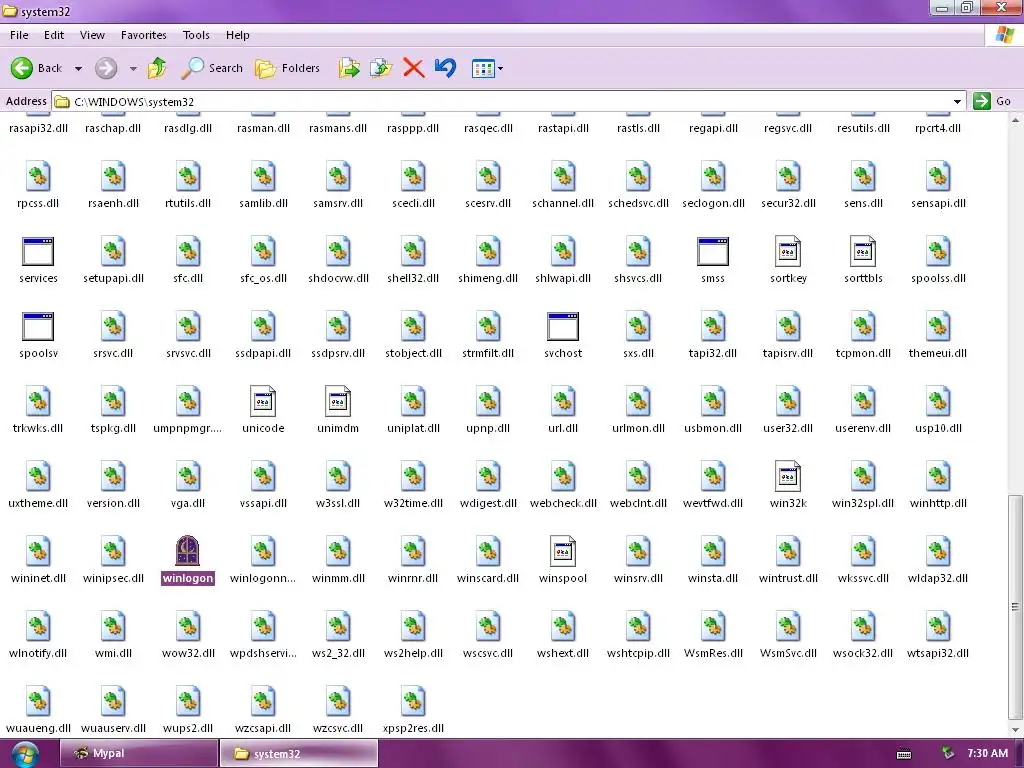Click the Go button
The height and width of the screenshot is (768, 1024).
point(991,101)
